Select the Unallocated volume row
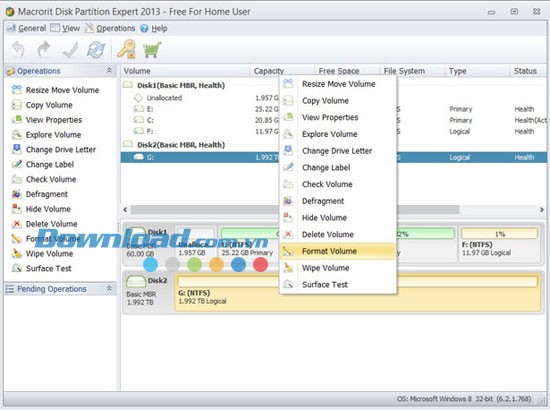This screenshot has width=550, height=410. tap(200, 98)
